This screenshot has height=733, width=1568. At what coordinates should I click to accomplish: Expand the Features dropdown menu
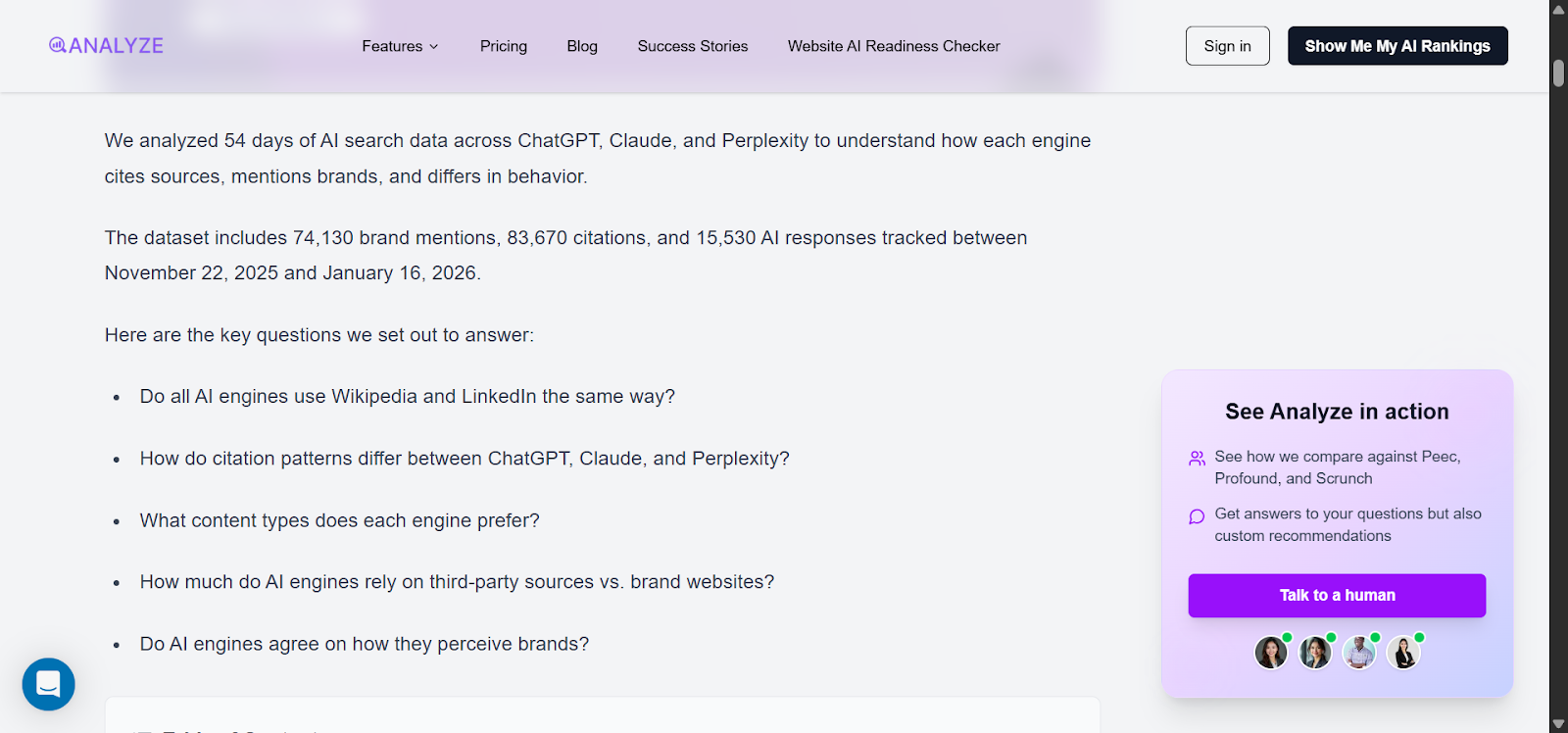399,46
